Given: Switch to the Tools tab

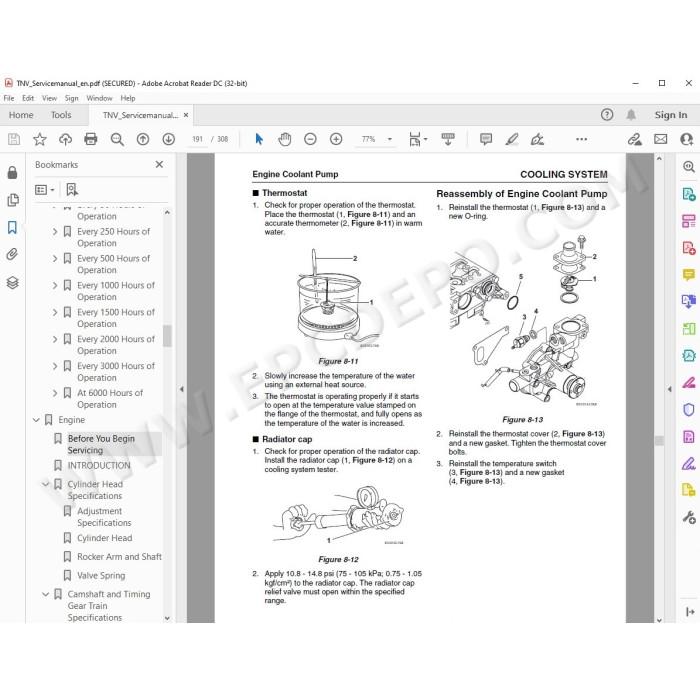Looking at the screenshot, I should (61, 115).
